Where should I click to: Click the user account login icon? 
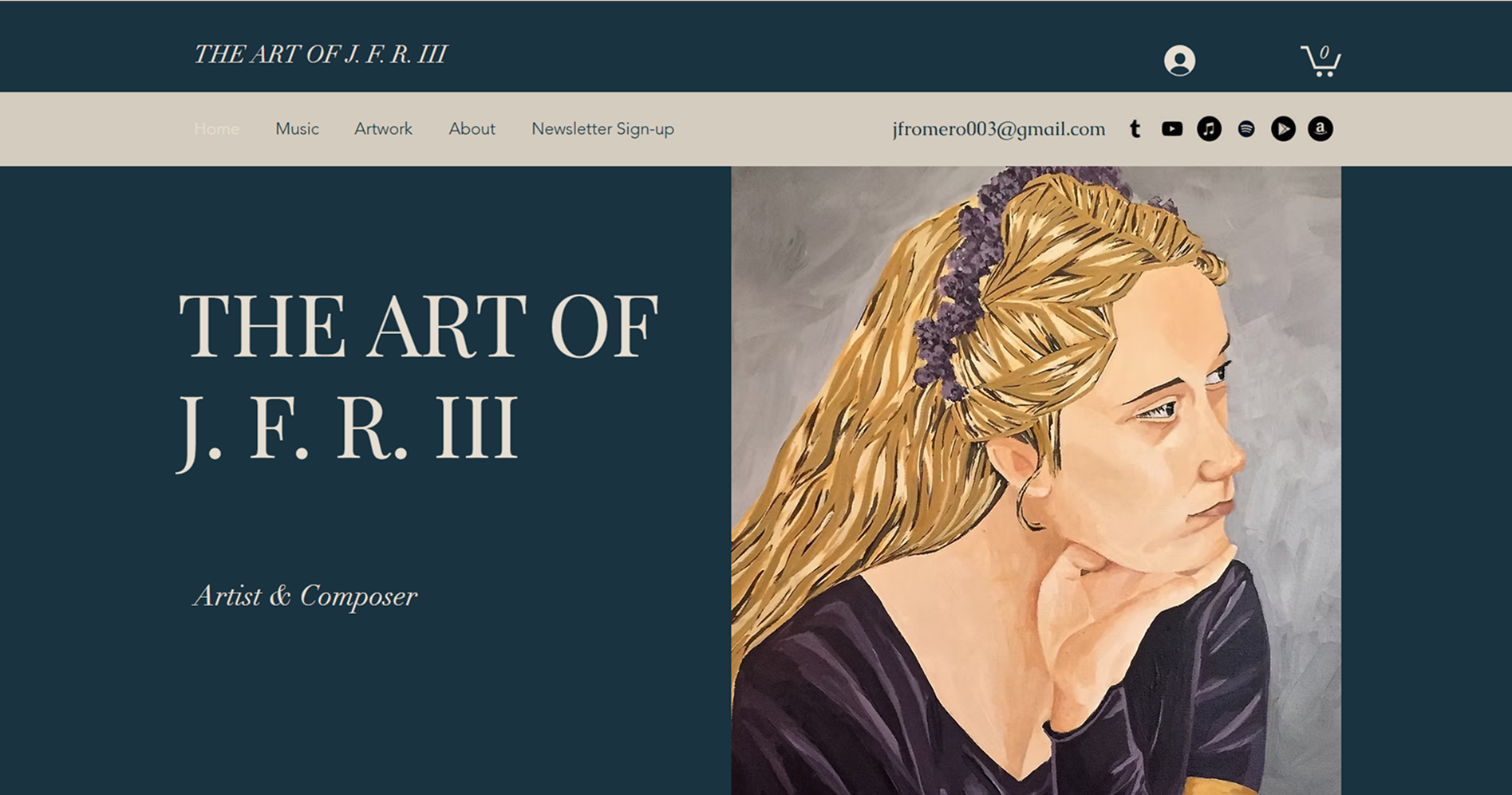coord(1179,61)
